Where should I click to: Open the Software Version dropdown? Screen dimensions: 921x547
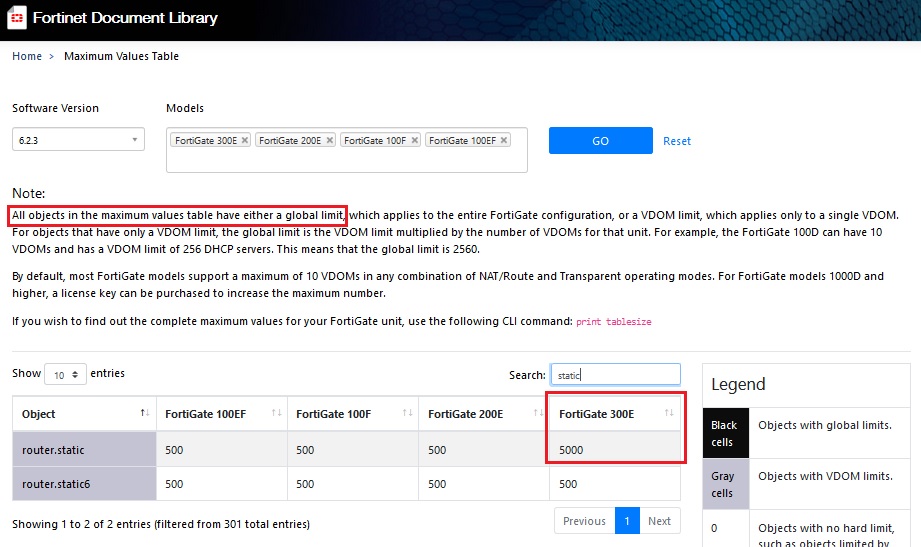coord(78,140)
